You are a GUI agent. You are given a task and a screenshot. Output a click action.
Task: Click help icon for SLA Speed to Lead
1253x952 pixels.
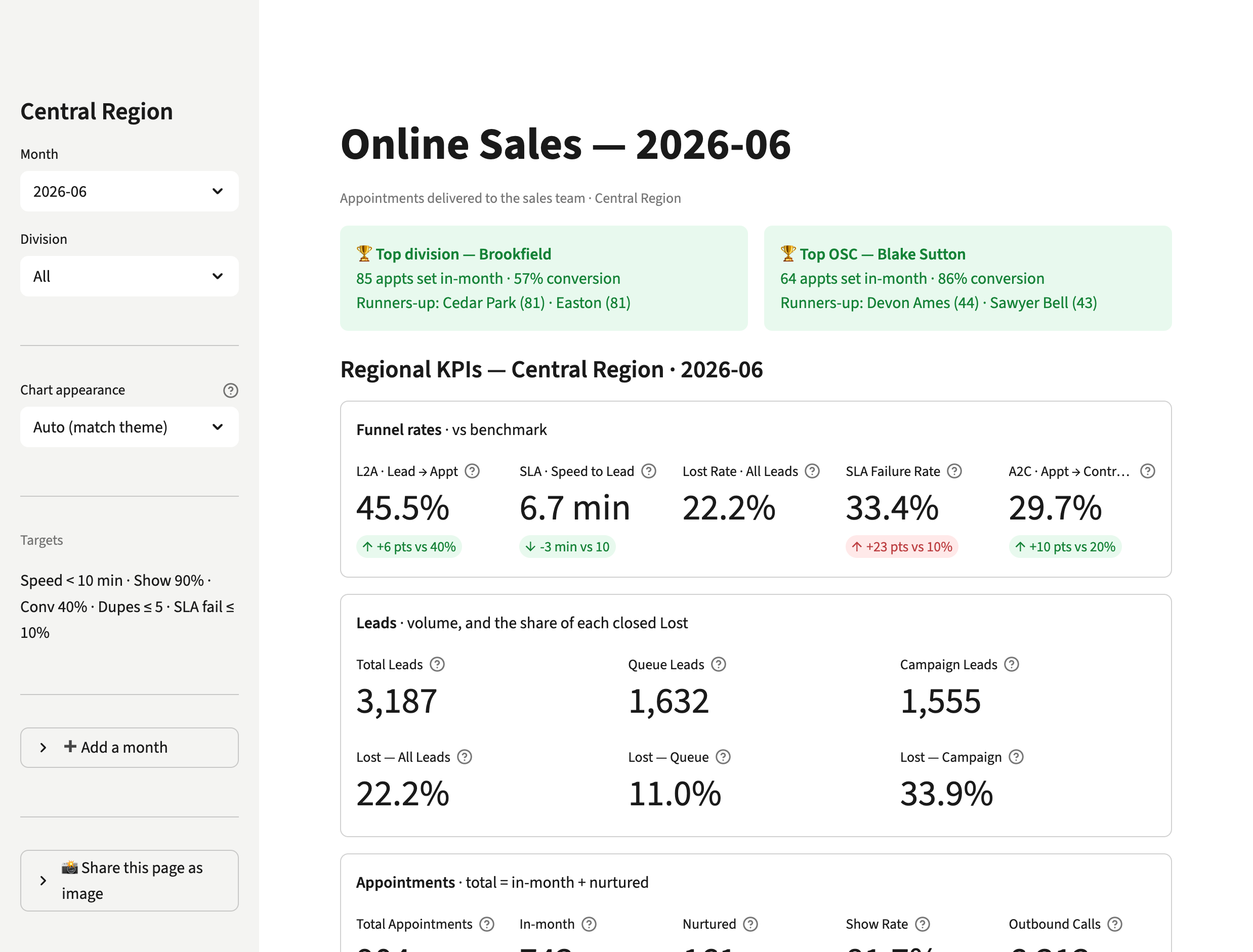(x=649, y=471)
